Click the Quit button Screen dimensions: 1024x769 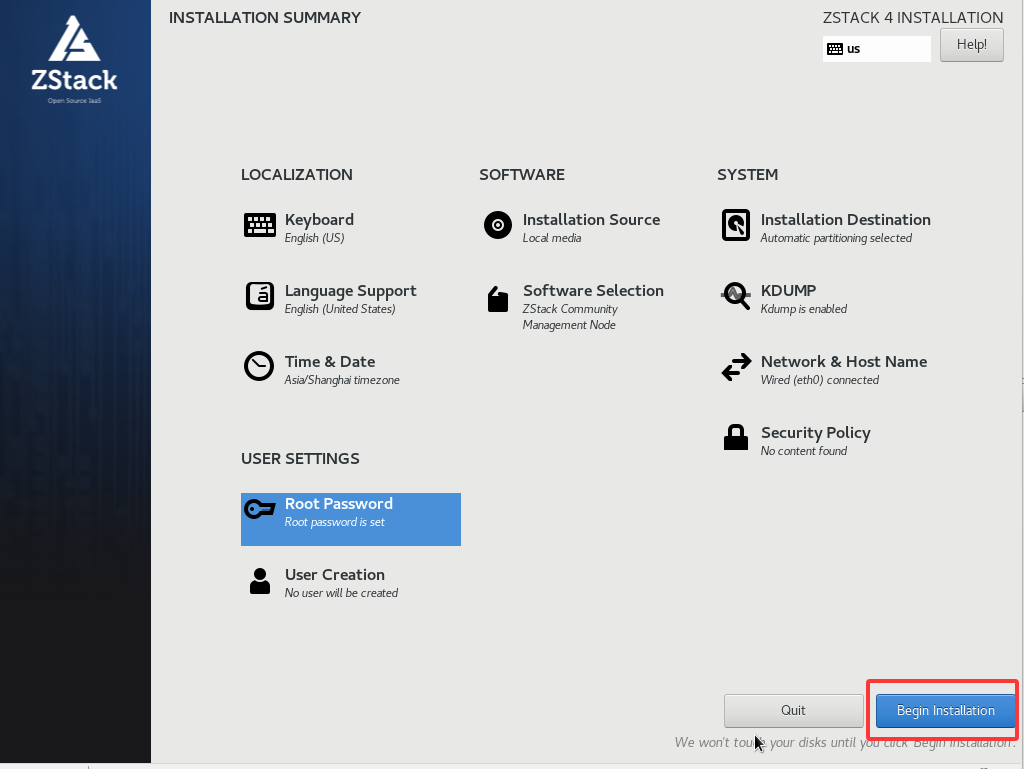793,710
